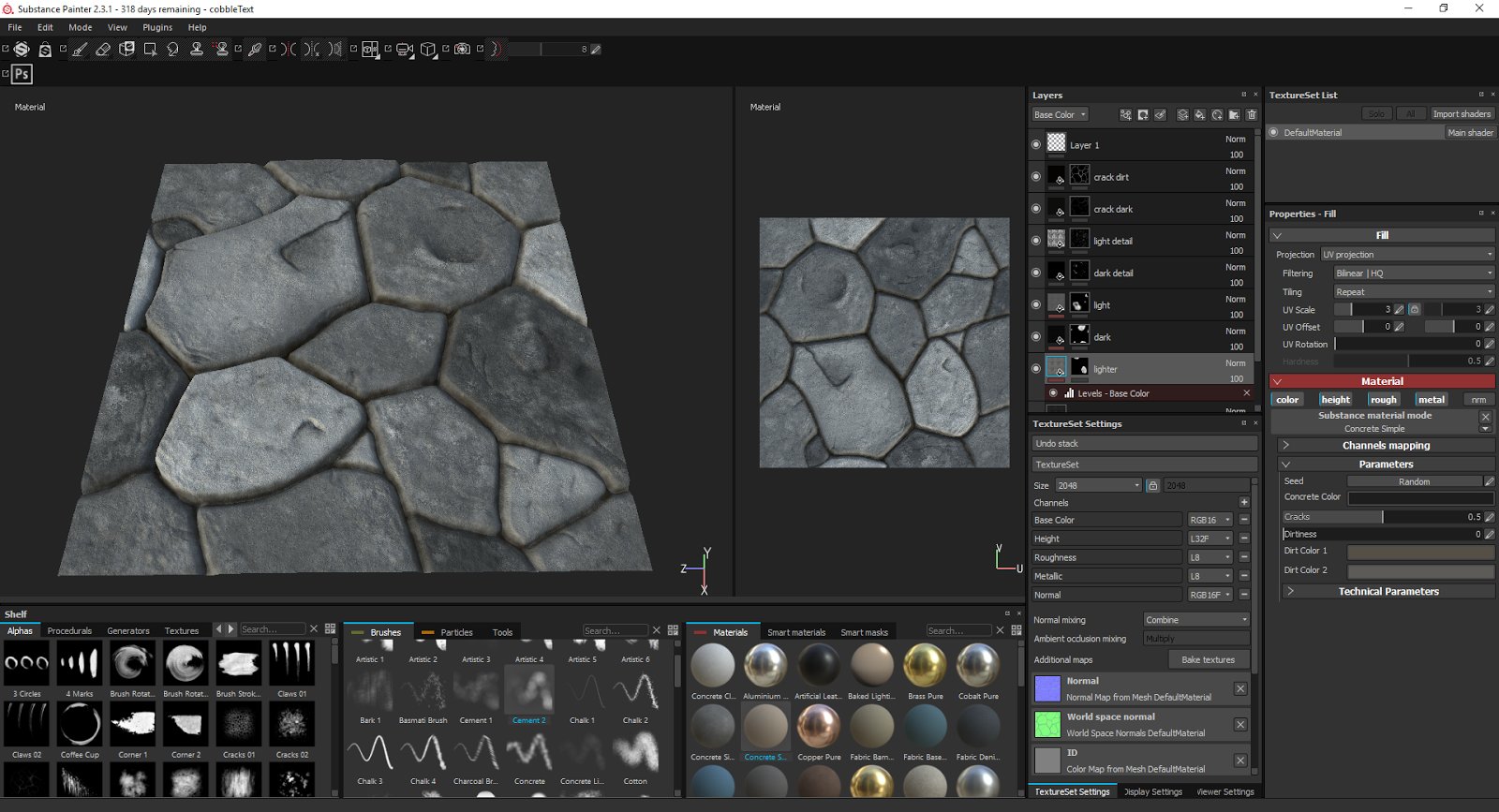This screenshot has height=812, width=1499.
Task: Hide the crack dirt layer
Action: pos(1035,177)
